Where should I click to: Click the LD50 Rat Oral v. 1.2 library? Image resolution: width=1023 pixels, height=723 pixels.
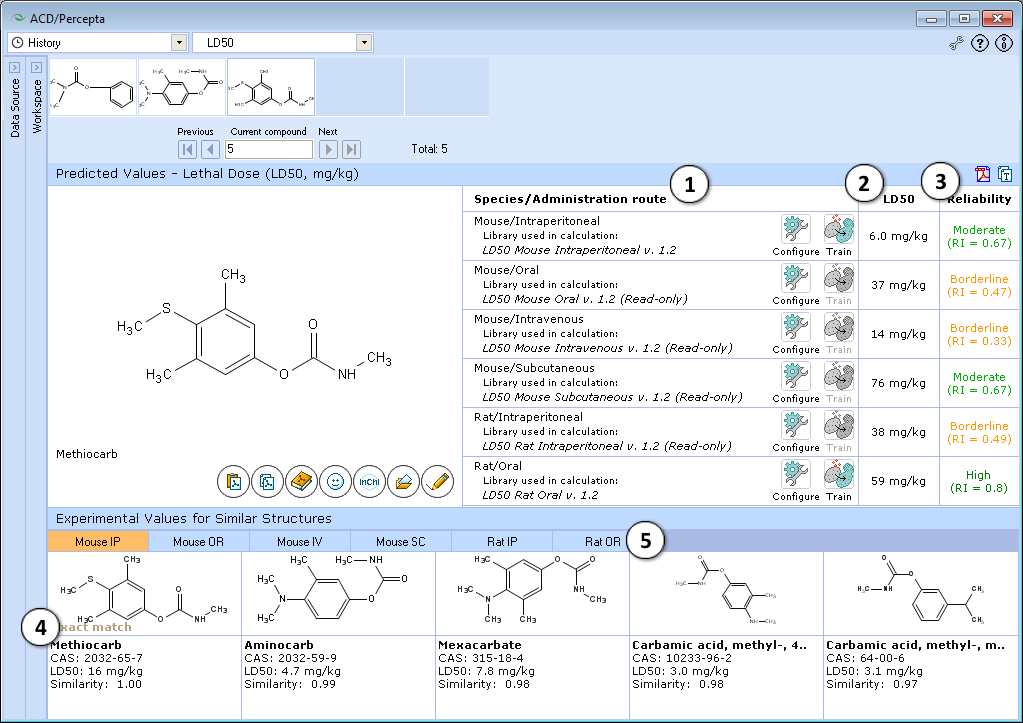[540, 495]
